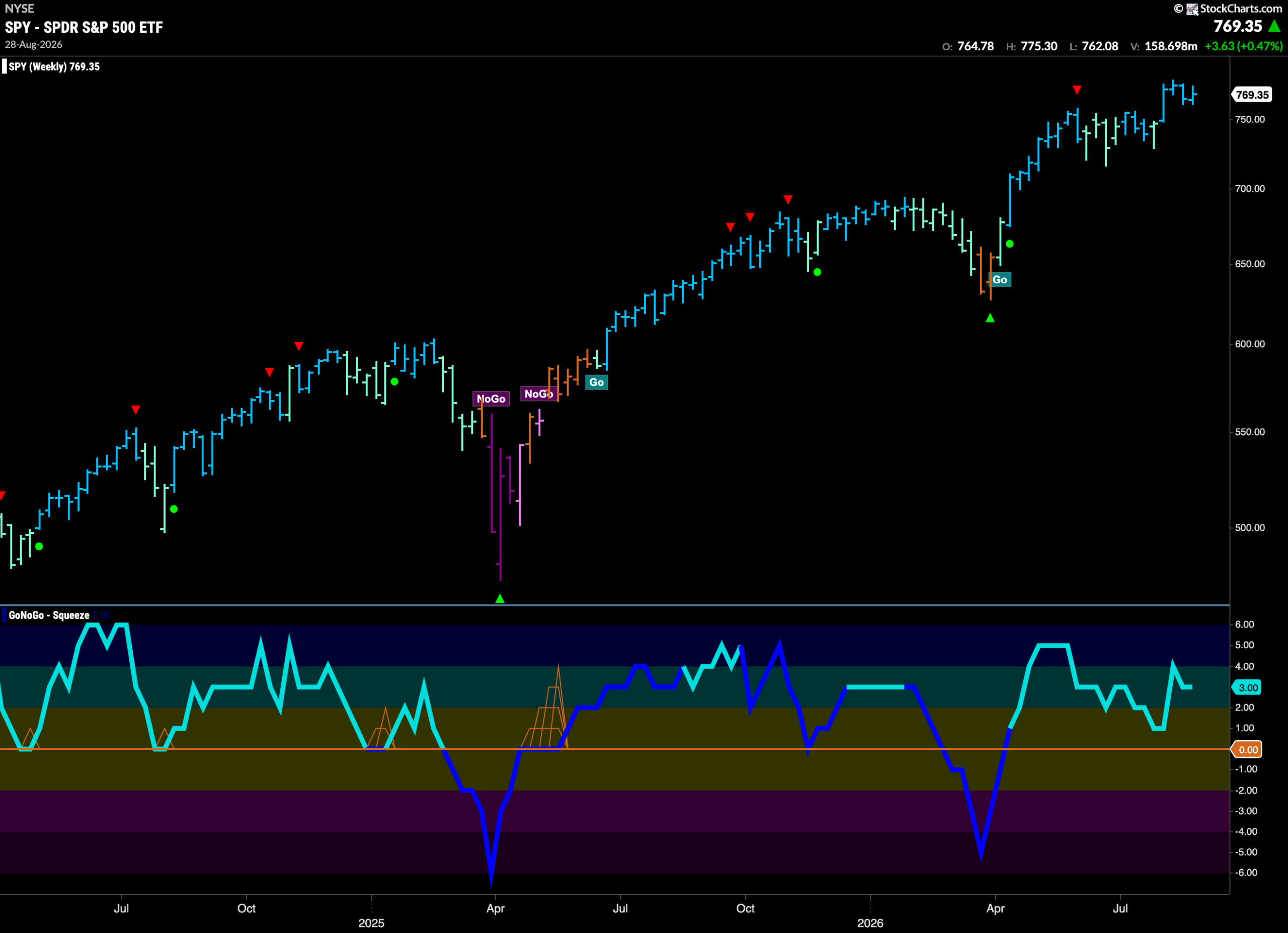Click the first NoGo label near April 2025
The width and height of the screenshot is (1288, 933).
point(491,399)
